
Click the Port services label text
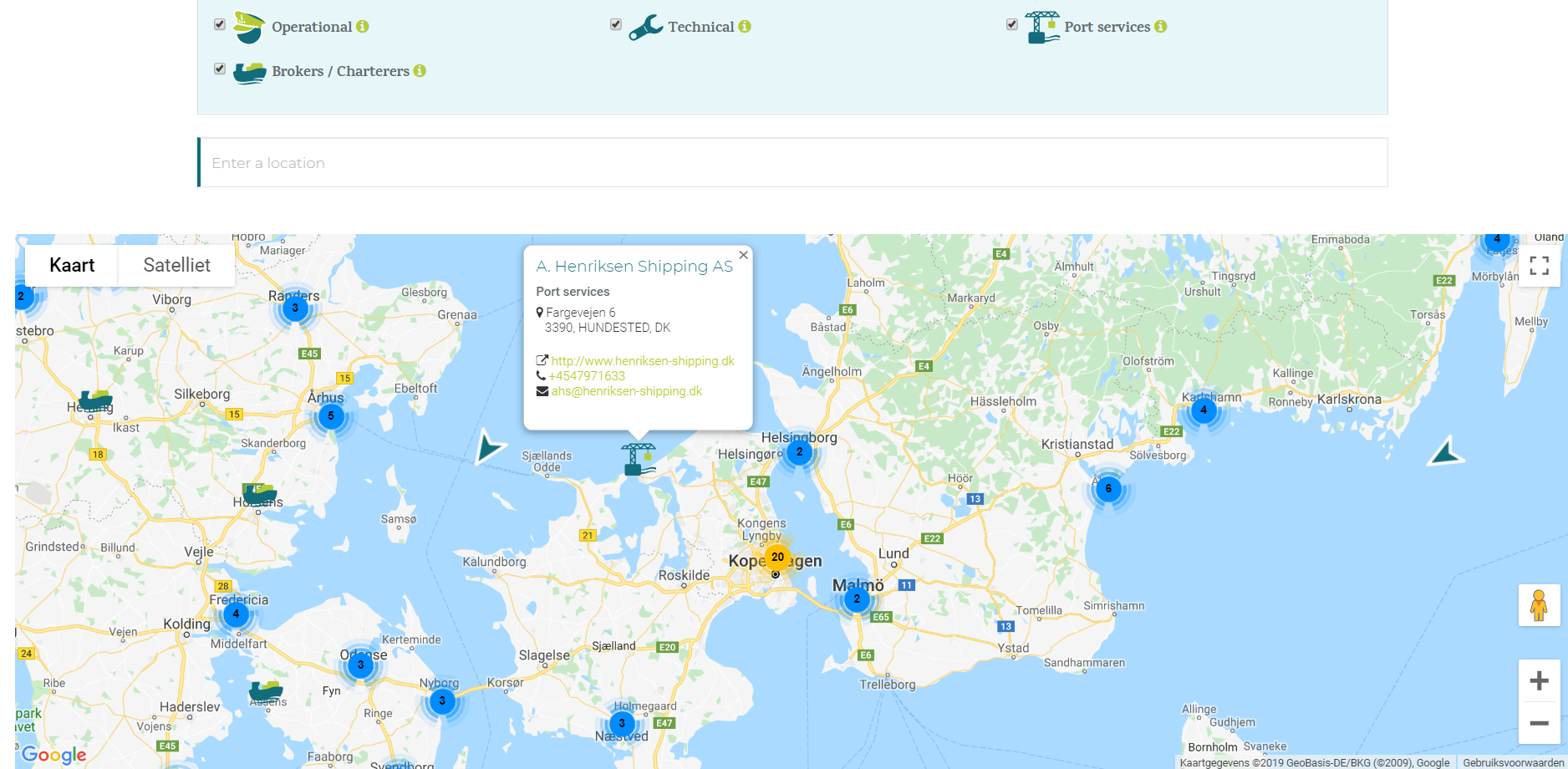(1107, 27)
